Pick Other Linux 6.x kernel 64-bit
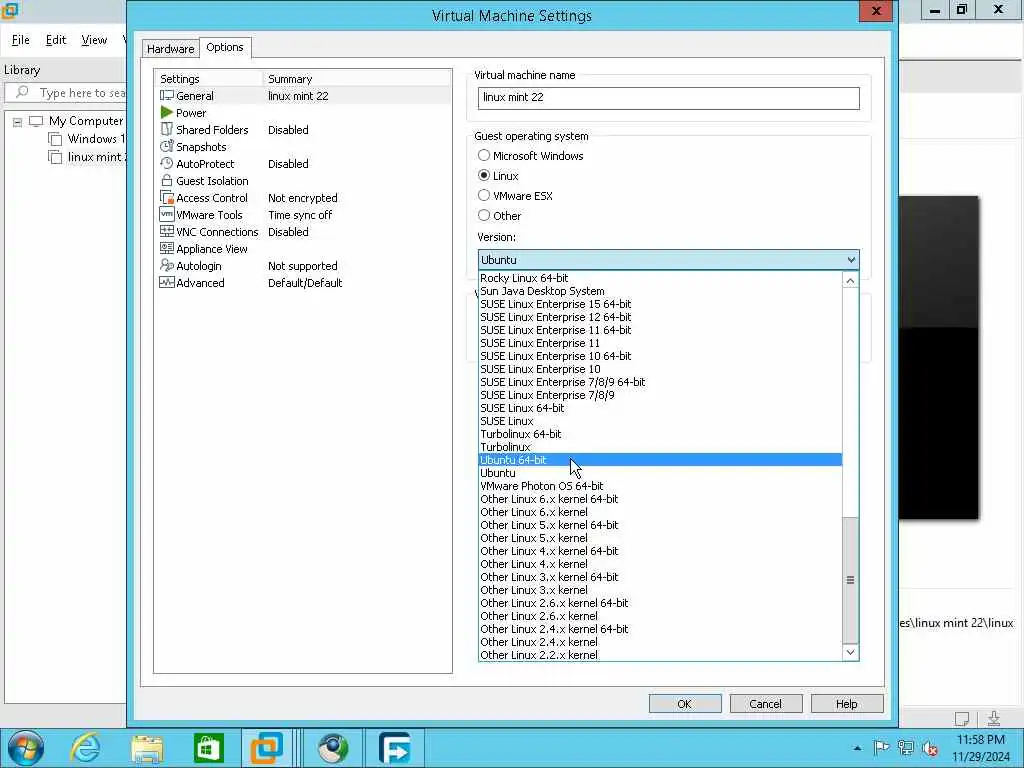 point(660,499)
